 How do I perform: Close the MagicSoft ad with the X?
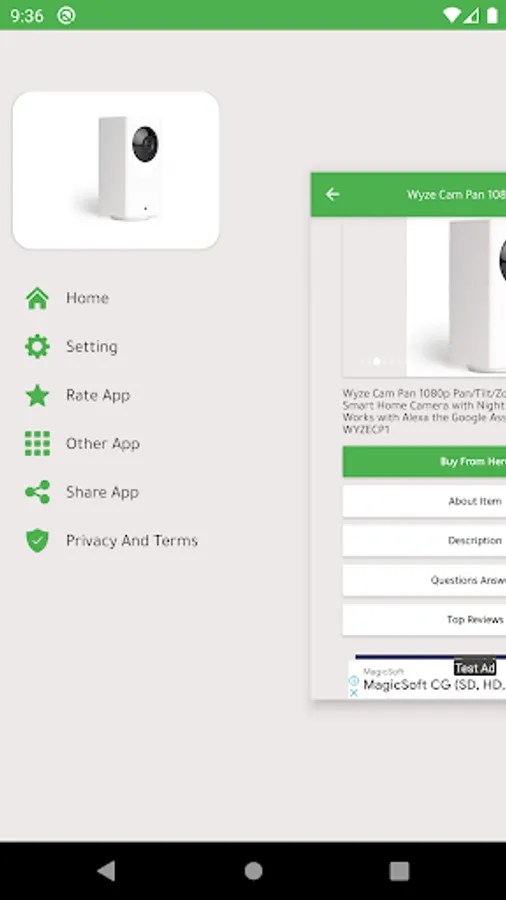click(x=354, y=692)
